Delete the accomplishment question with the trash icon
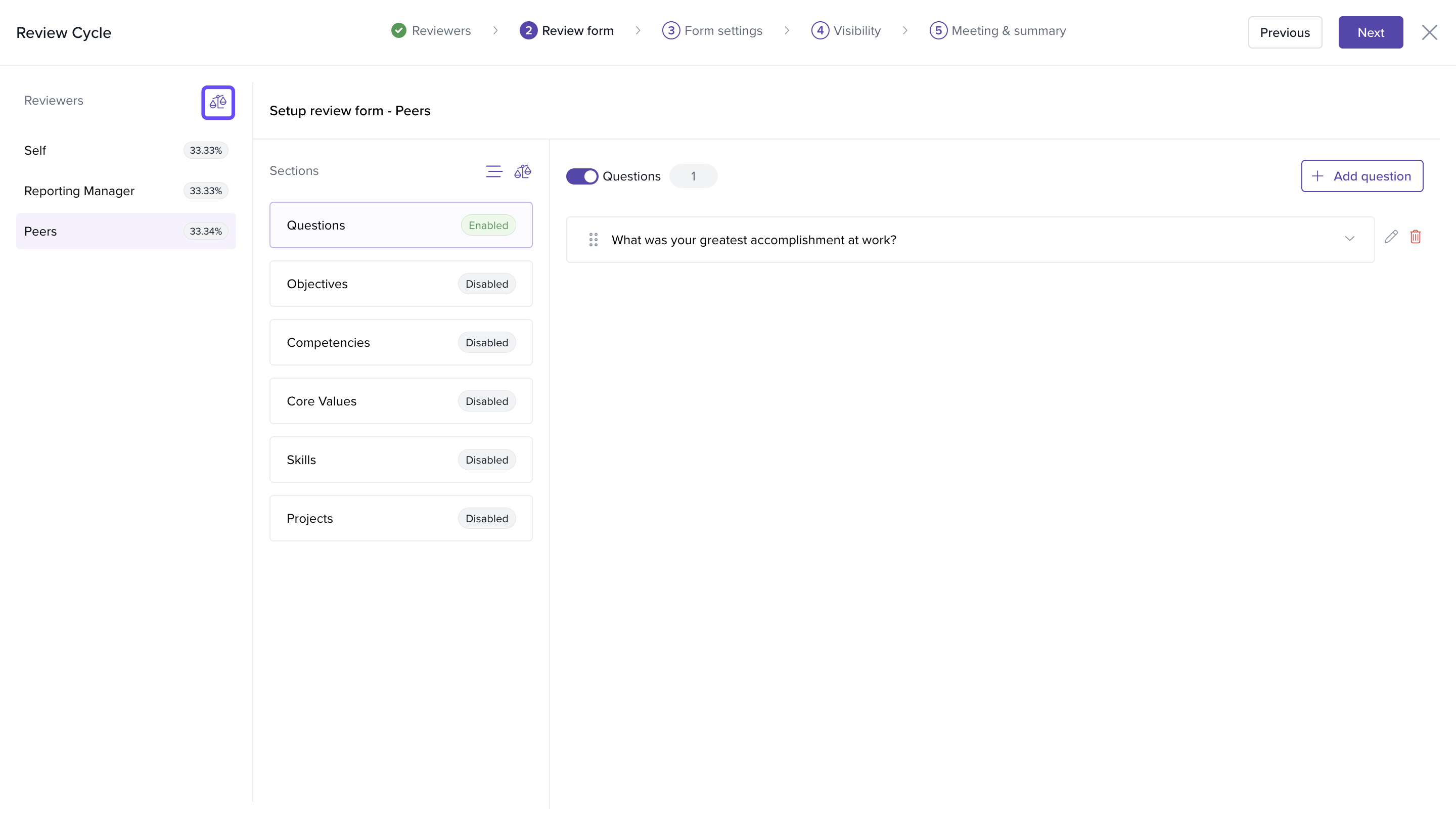Viewport: 1456px width, 821px height. coord(1416,237)
